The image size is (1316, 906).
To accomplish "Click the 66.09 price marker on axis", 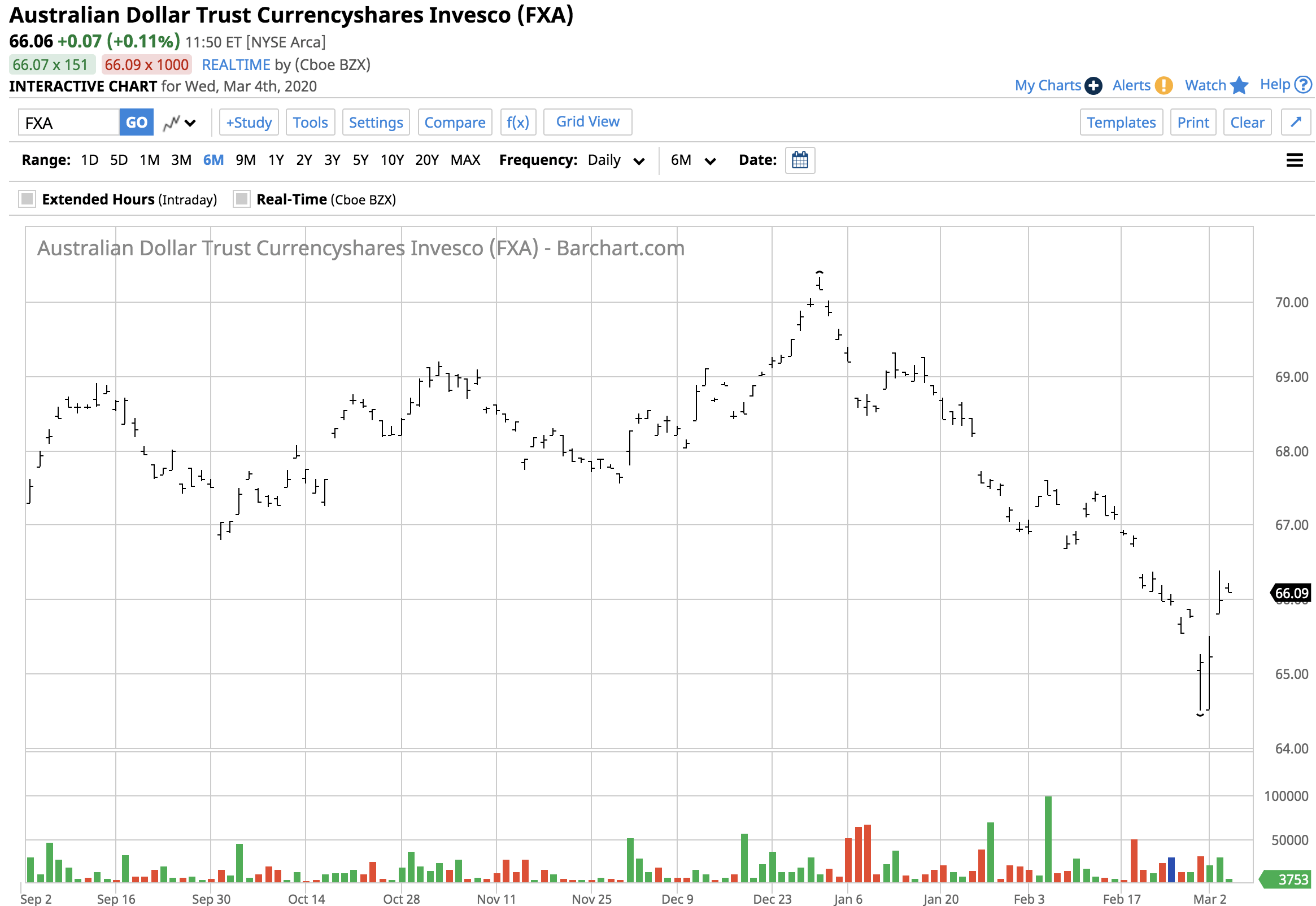I will [1290, 593].
